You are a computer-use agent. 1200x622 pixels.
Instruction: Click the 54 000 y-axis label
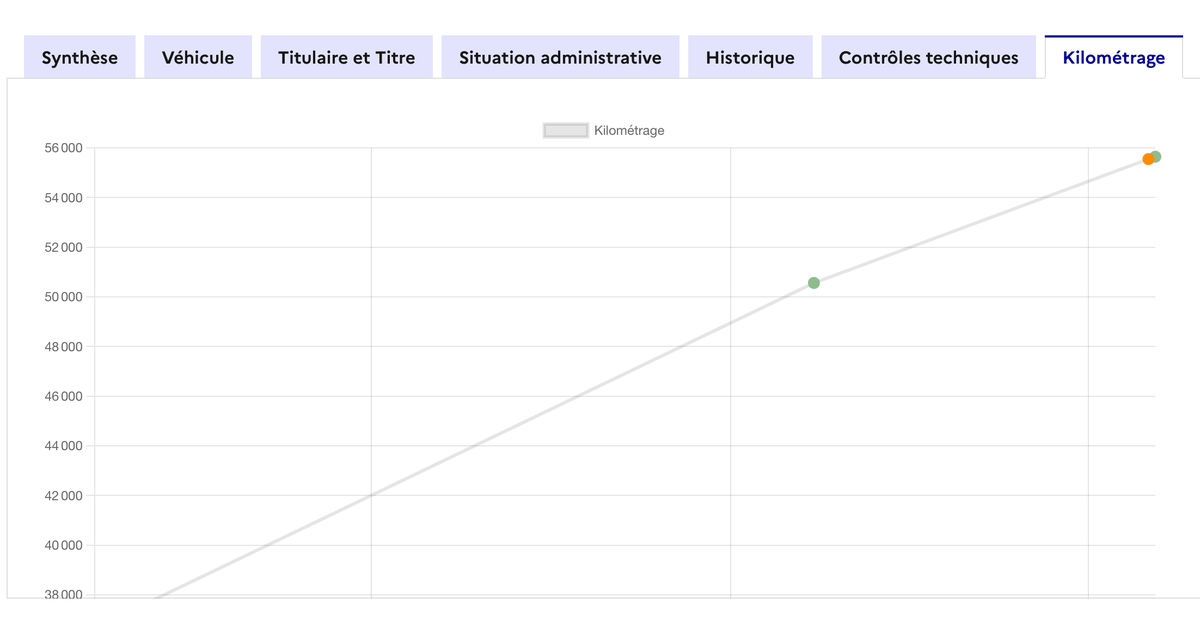coord(63,198)
